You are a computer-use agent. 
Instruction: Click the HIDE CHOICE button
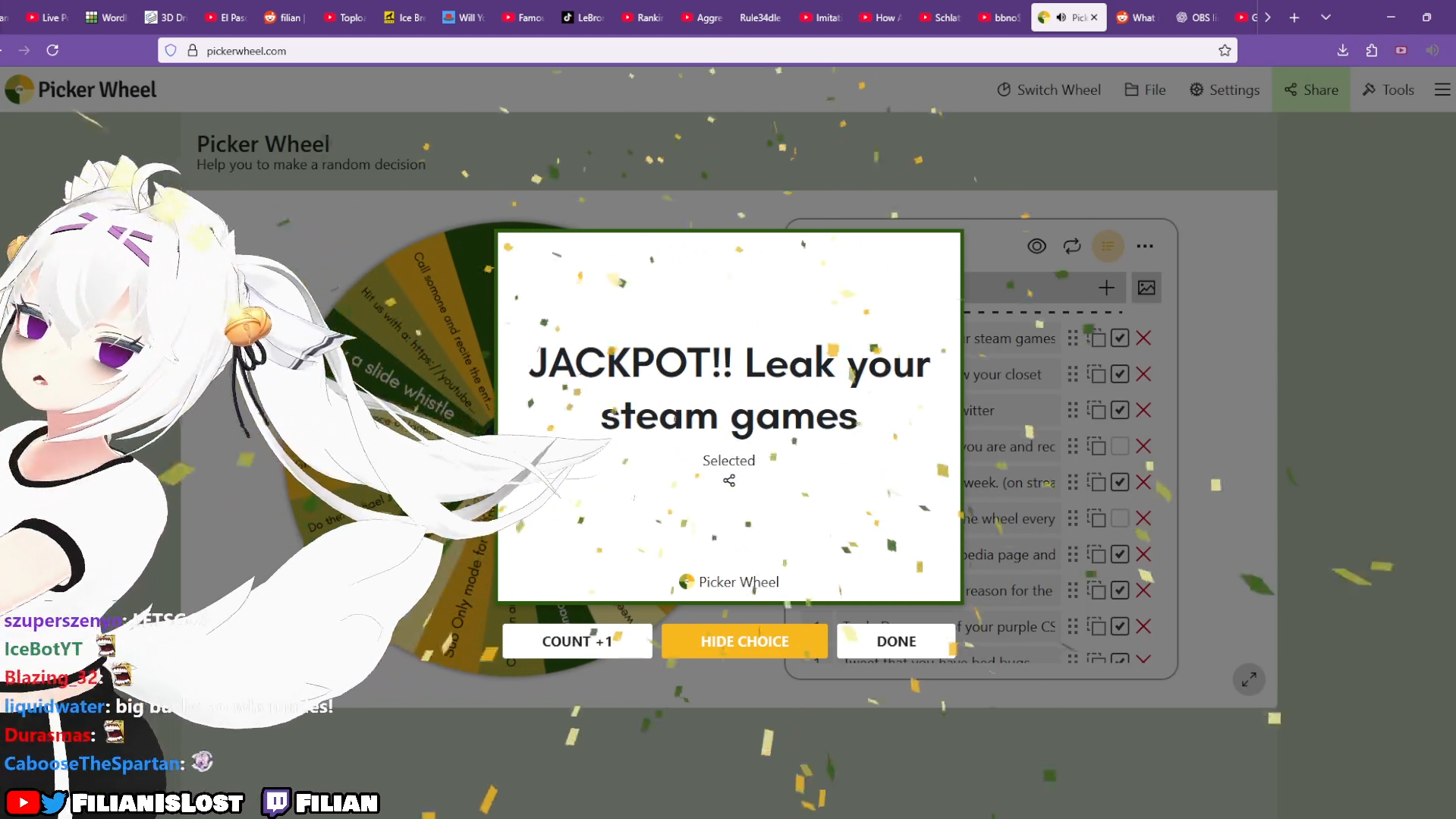[x=744, y=641]
